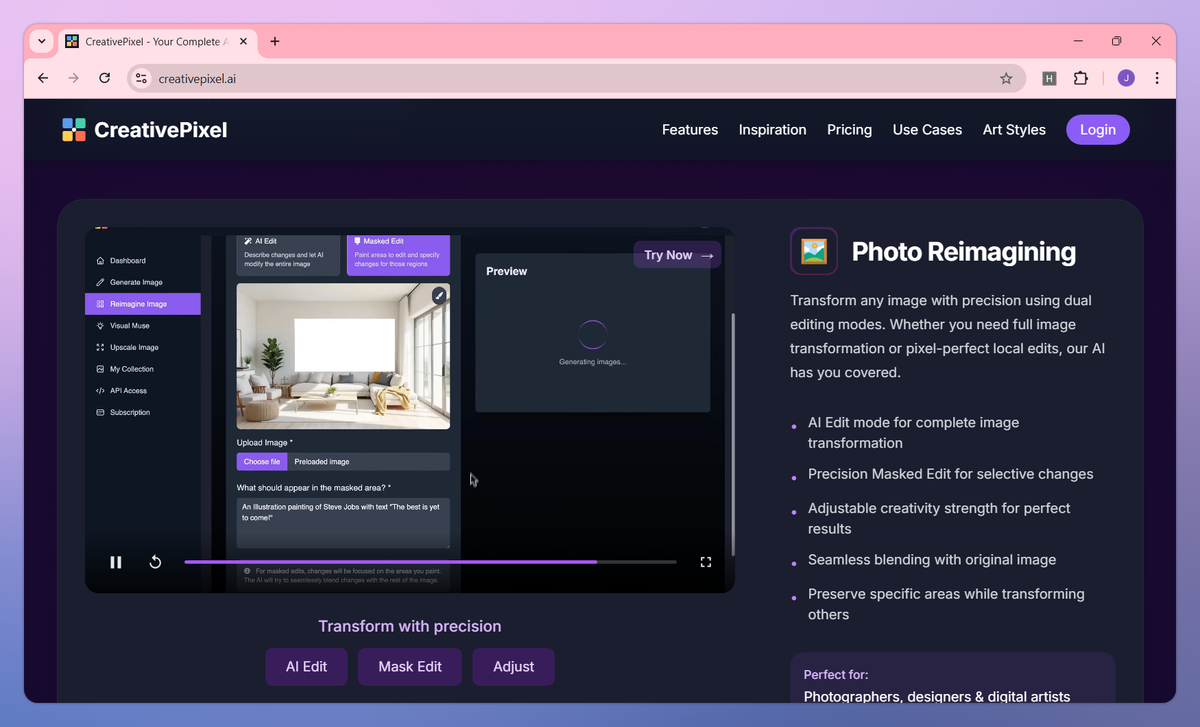Switch to the Masked Edit mode card
This screenshot has width=1200, height=727.
[x=400, y=254]
